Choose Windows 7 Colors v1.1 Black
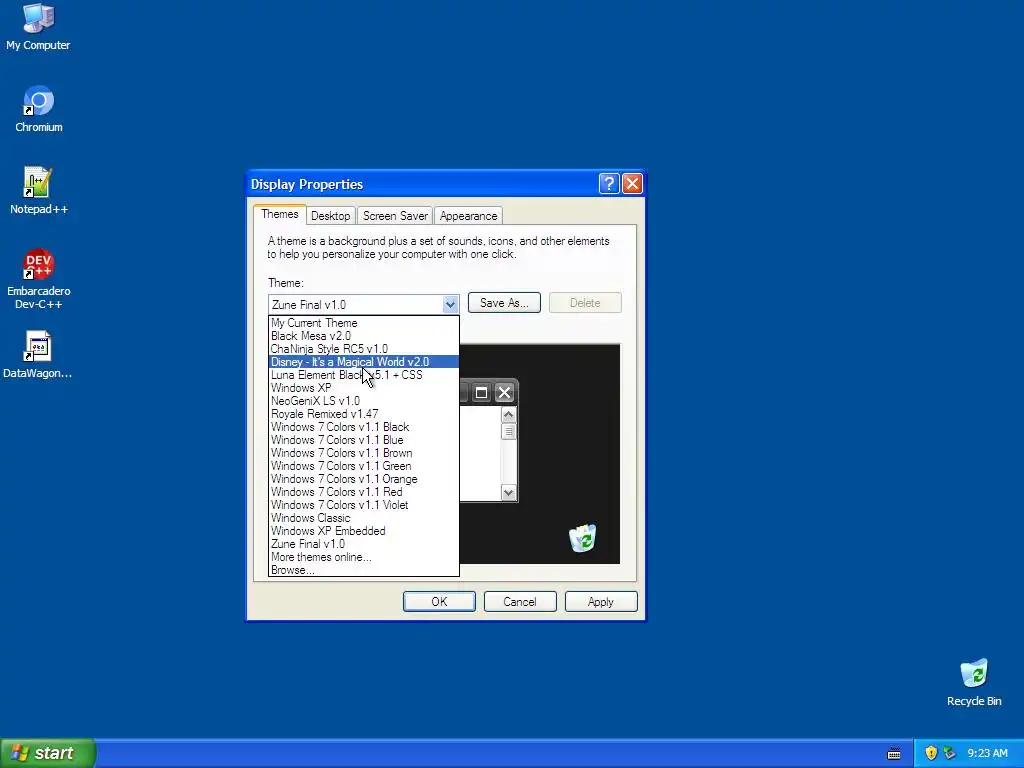This screenshot has height=768, width=1024. 364,427
